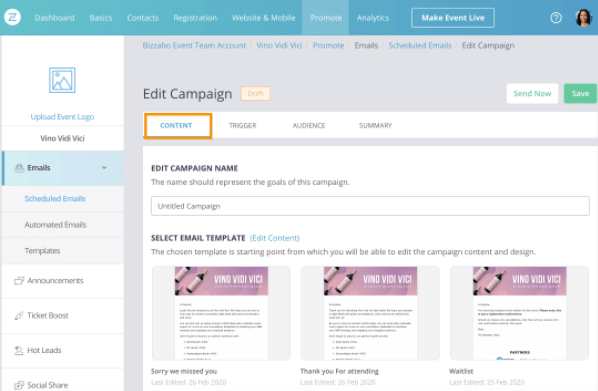Click the Sorry we missed you caption
Viewport: 598px width, 391px height.
pyautogui.click(x=184, y=371)
